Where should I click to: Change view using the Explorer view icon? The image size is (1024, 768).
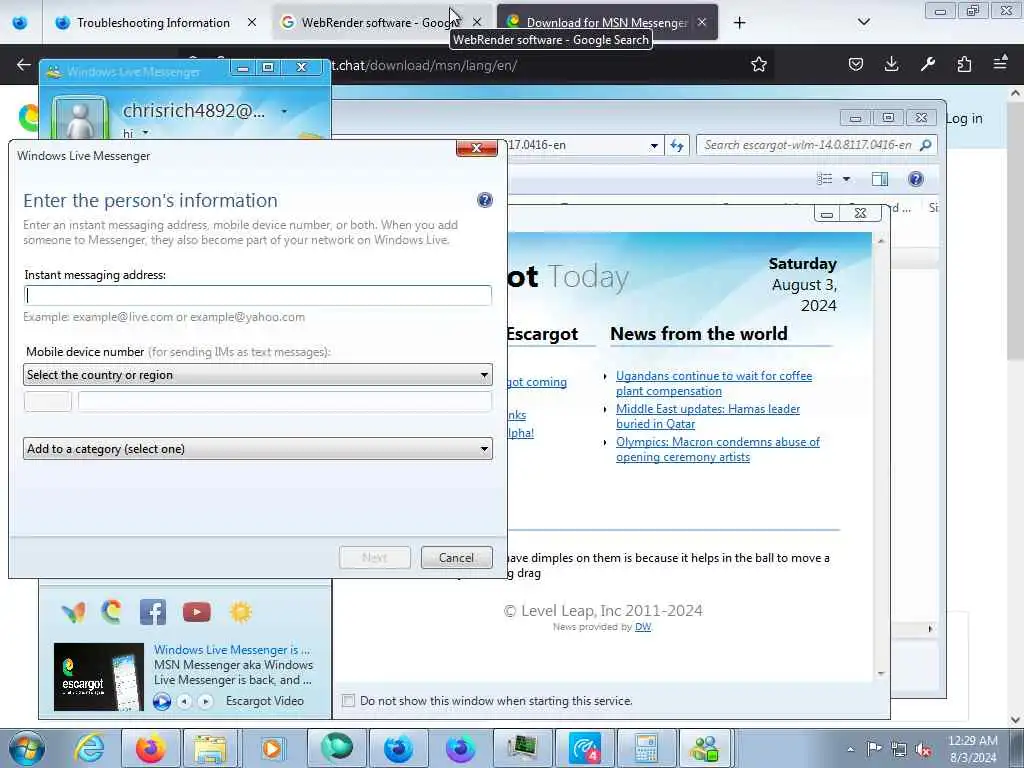tap(825, 179)
